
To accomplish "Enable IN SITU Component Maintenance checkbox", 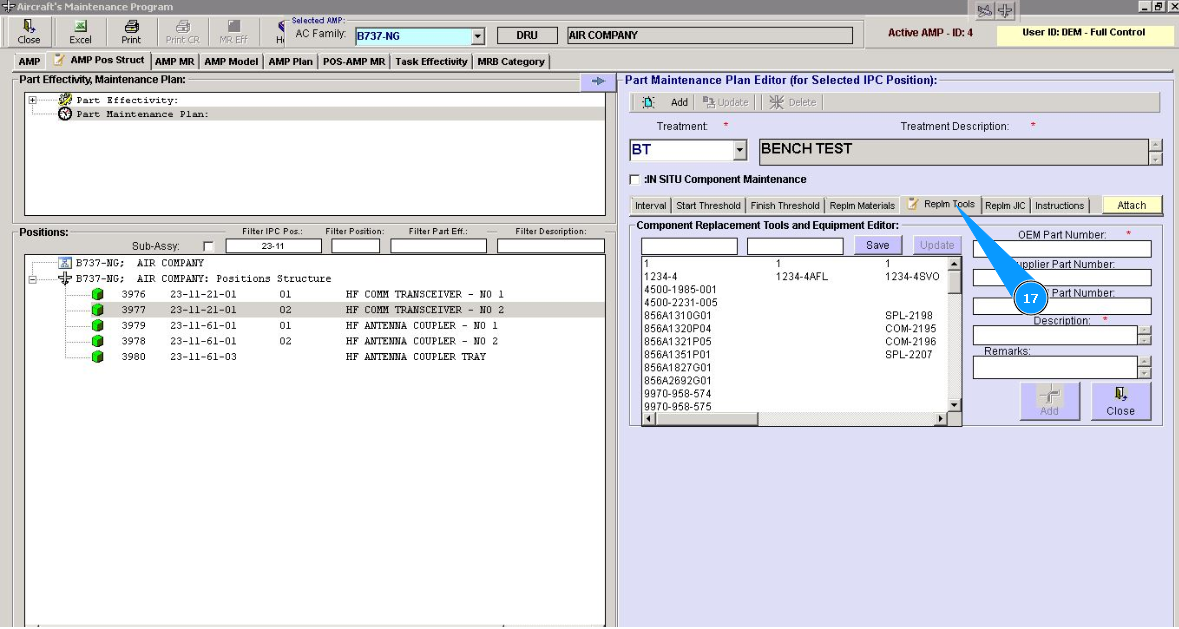I will [634, 180].
